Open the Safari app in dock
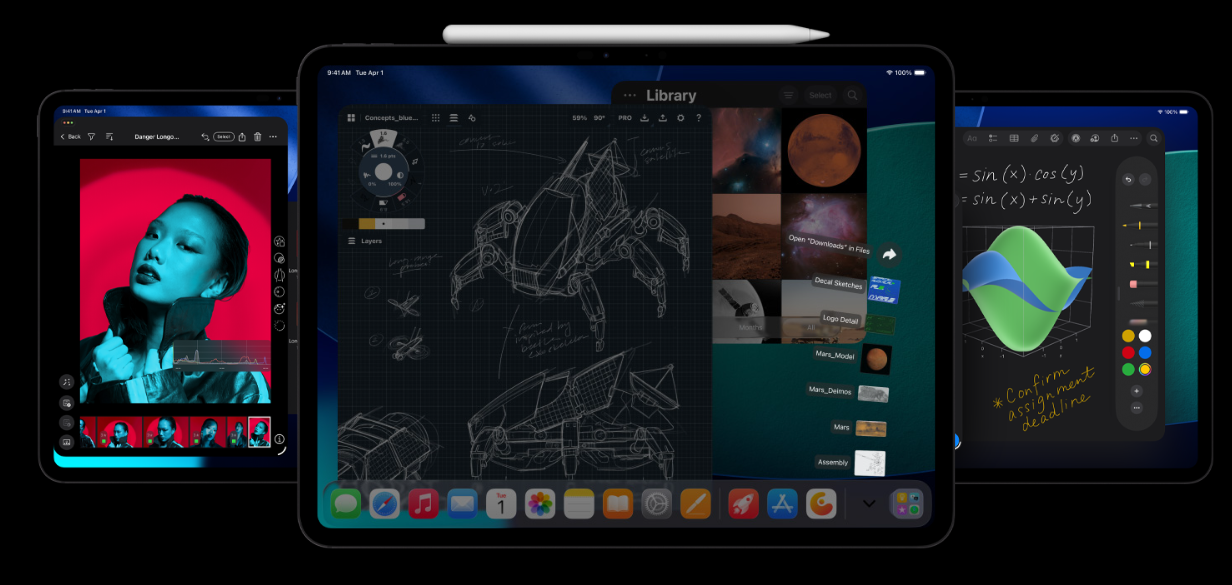Screen dimensions: 1232x585 pos(384,504)
